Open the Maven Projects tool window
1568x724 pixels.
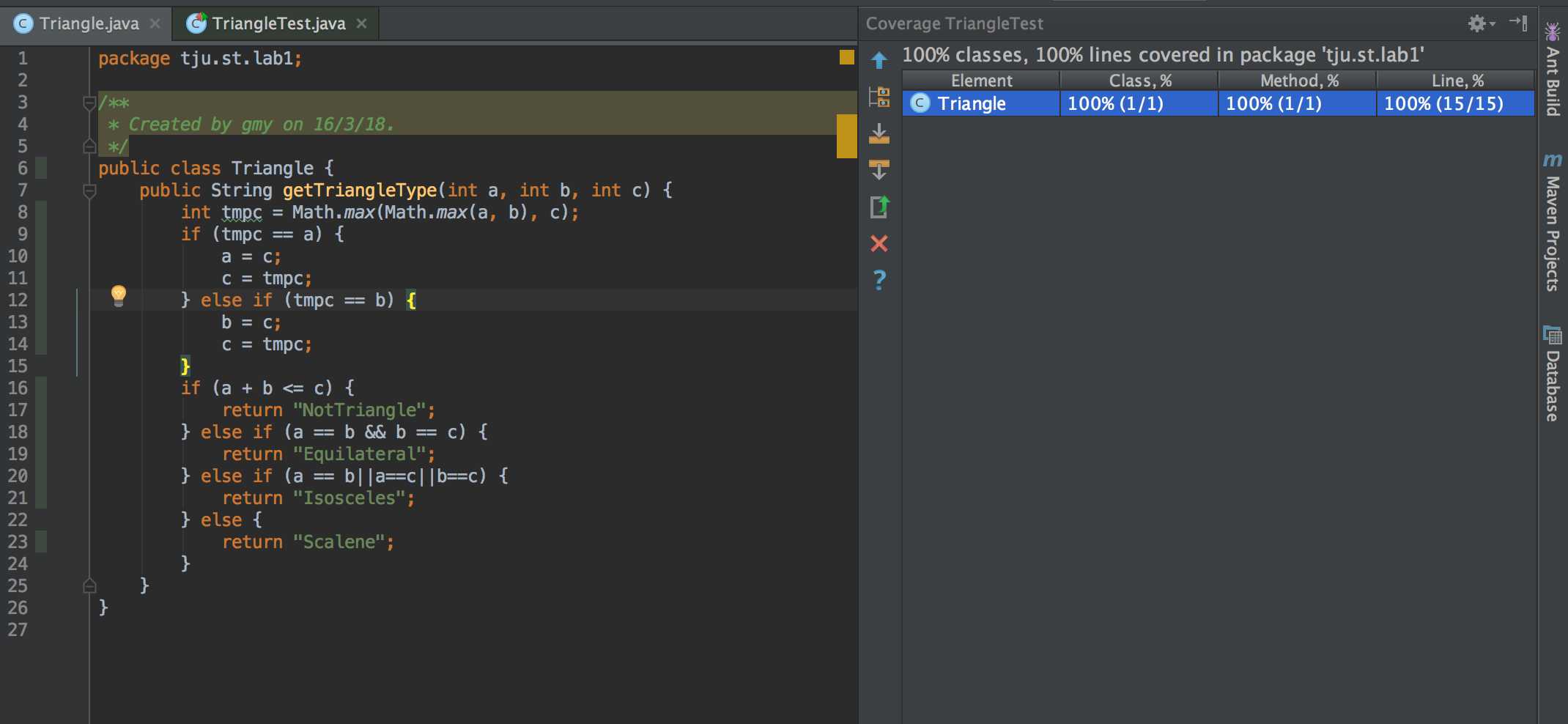[1552, 221]
